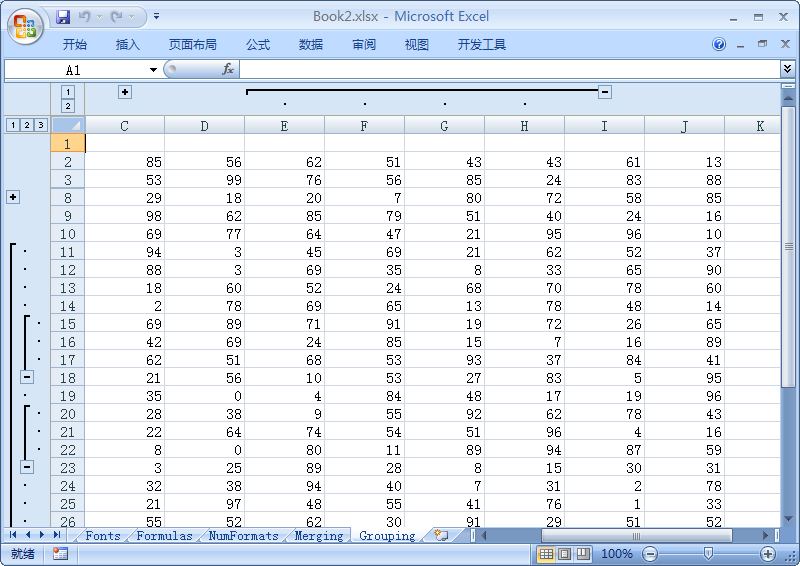Save the workbook via quick access toolbar
Image resolution: width=800 pixels, height=566 pixels.
click(x=64, y=17)
